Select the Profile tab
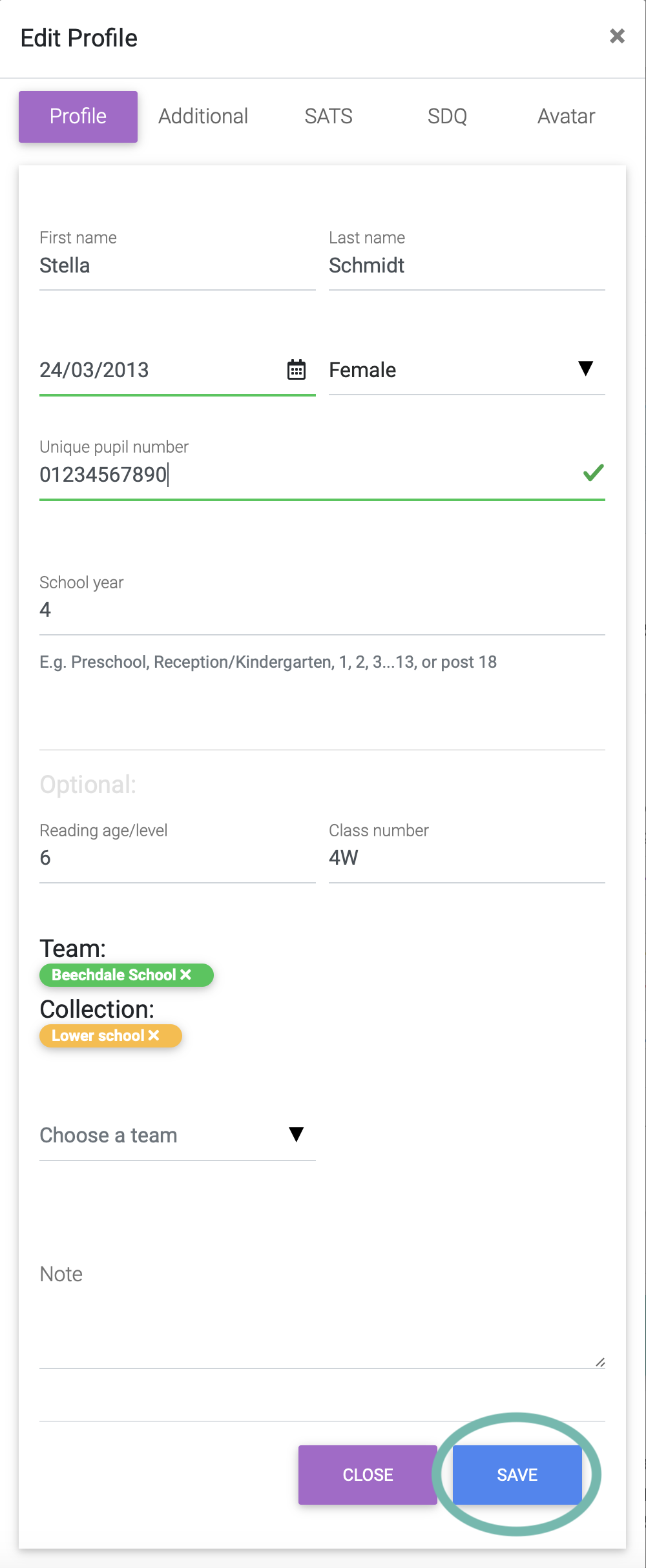Image resolution: width=646 pixels, height=1568 pixels. coord(78,116)
